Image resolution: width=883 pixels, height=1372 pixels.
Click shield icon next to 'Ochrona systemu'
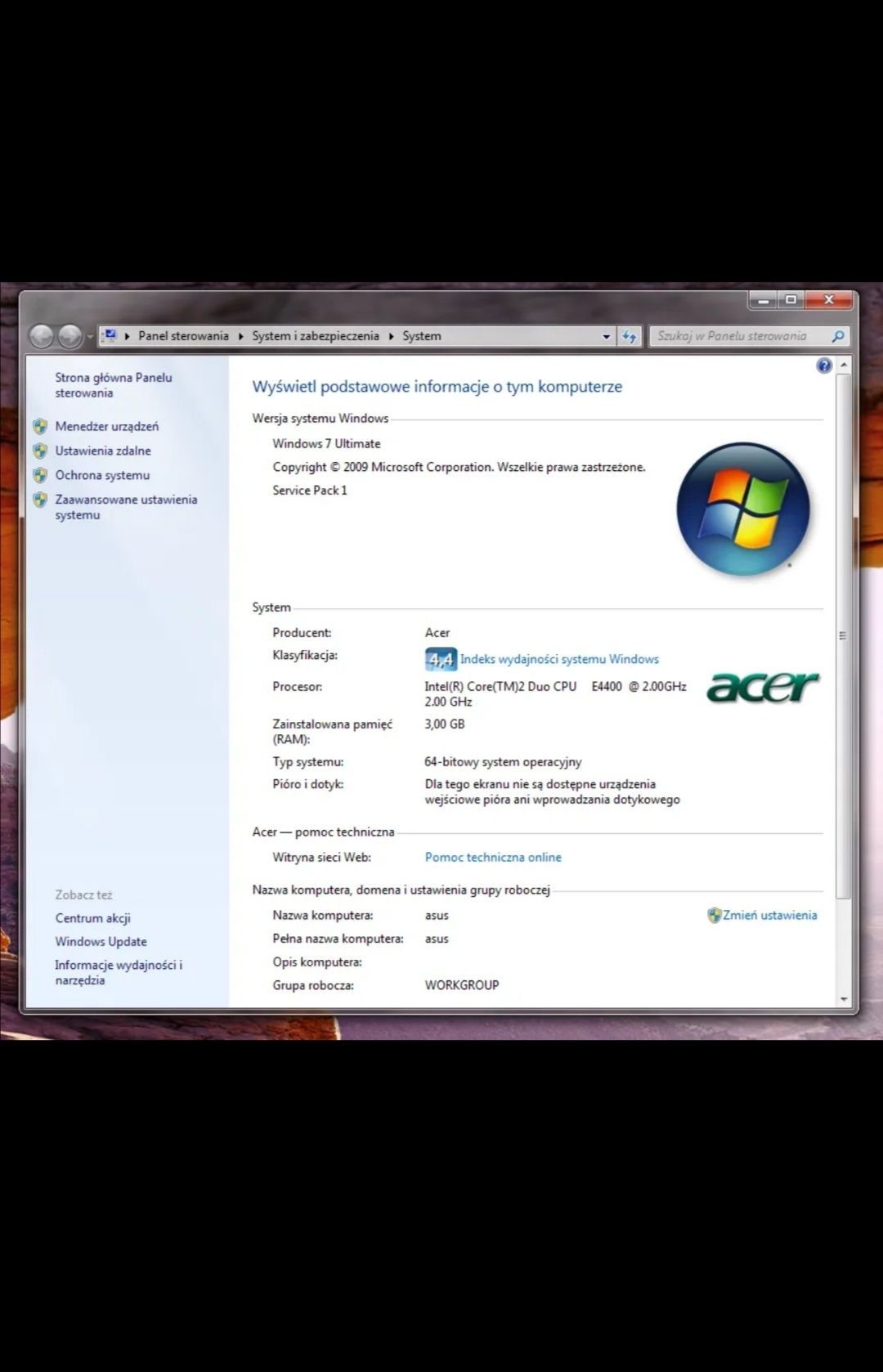40,475
